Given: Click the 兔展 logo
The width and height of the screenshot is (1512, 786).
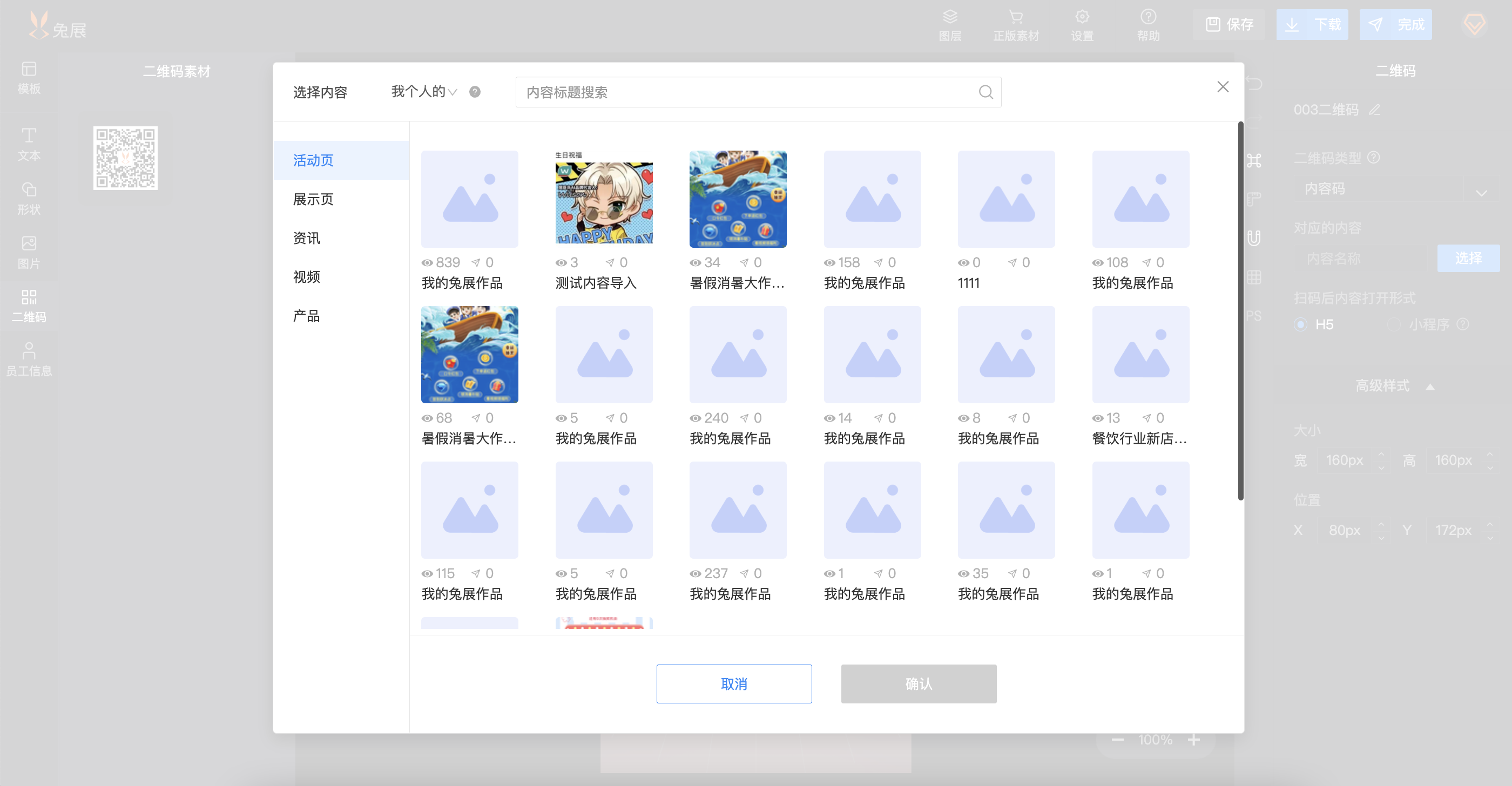Looking at the screenshot, I should pos(58,26).
